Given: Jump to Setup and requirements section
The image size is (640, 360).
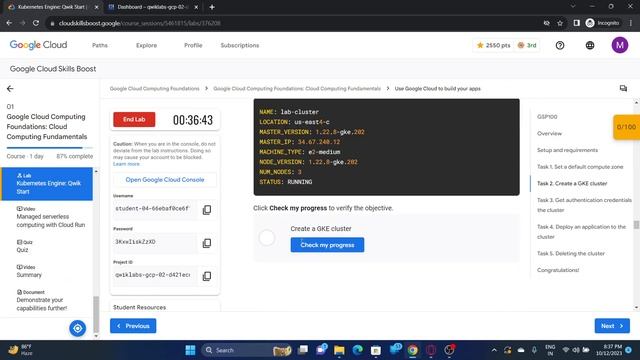Looking at the screenshot, I should (567, 150).
